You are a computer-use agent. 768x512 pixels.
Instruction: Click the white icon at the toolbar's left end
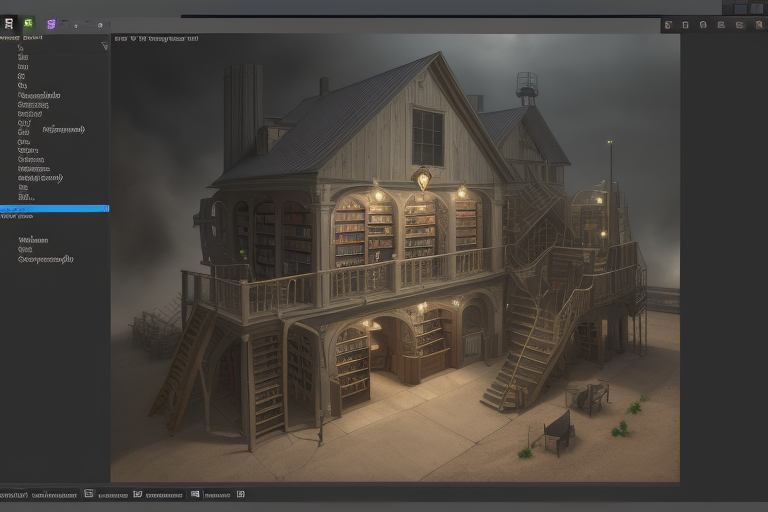(9, 23)
